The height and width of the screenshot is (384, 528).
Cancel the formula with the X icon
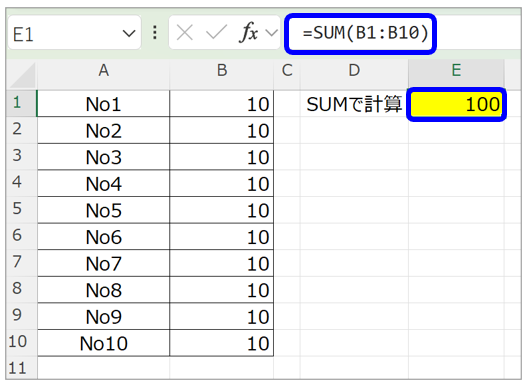coord(185,33)
